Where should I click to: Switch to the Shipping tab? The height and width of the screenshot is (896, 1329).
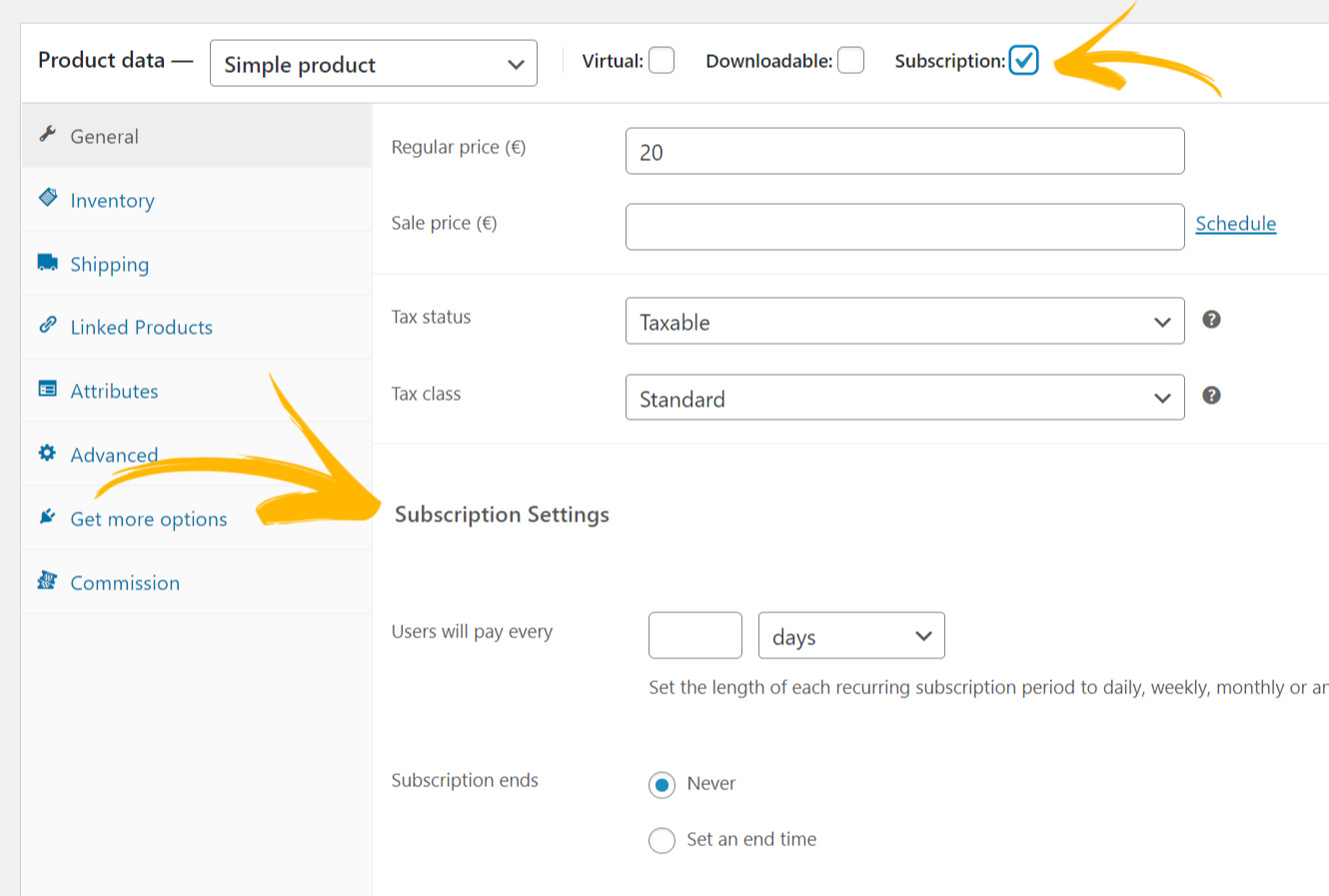(197, 264)
